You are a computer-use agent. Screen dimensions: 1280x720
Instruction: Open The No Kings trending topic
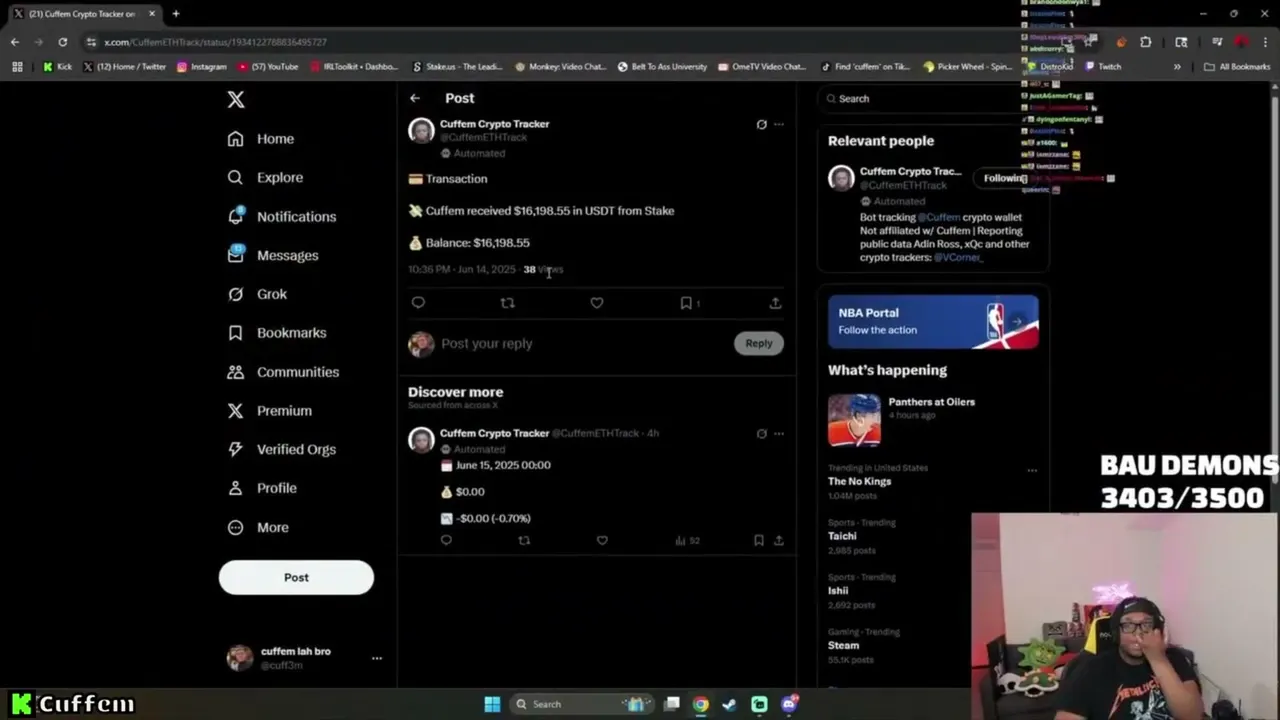(859, 481)
